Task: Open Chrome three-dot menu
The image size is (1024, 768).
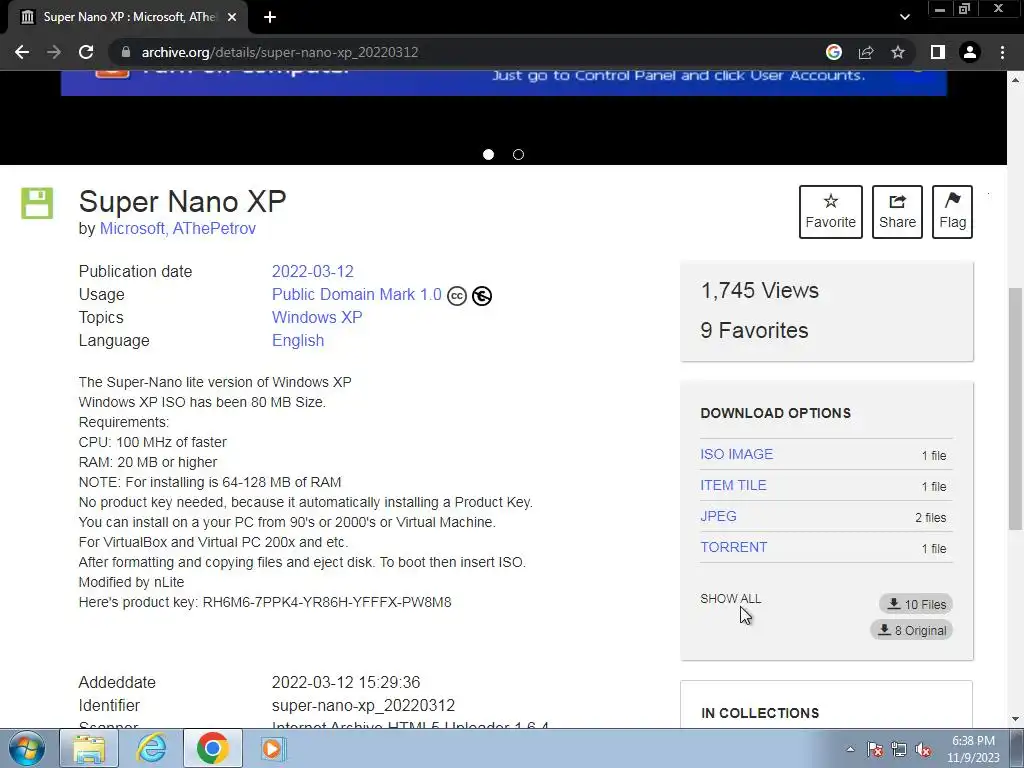Action: [1002, 52]
